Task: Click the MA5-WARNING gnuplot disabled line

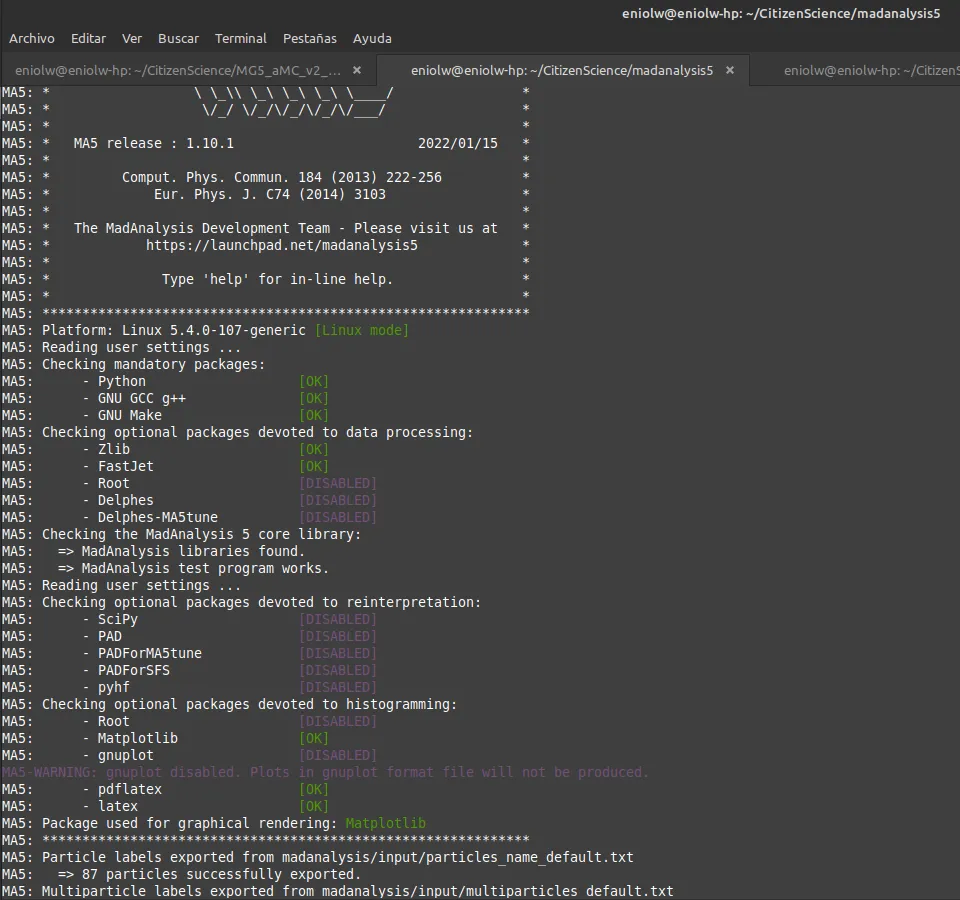Action: pyautogui.click(x=325, y=773)
